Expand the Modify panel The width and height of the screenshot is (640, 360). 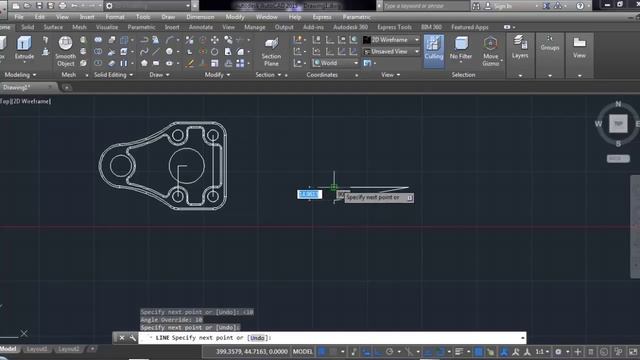click(217, 75)
